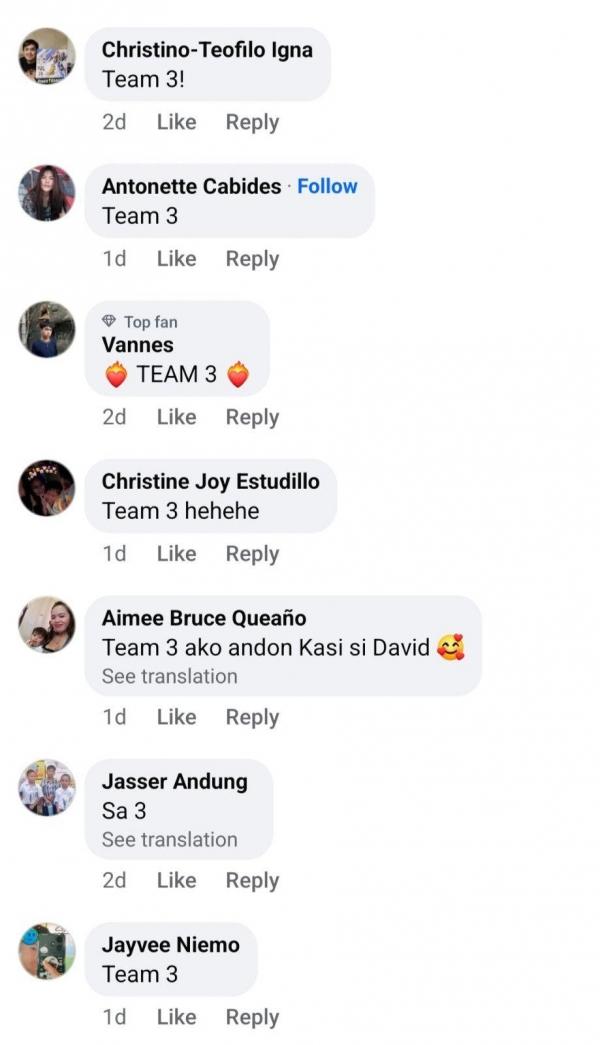This screenshot has height=1045, width=600.
Task: Reply to Christine Joy Estudillo's comment
Action: coord(252,554)
